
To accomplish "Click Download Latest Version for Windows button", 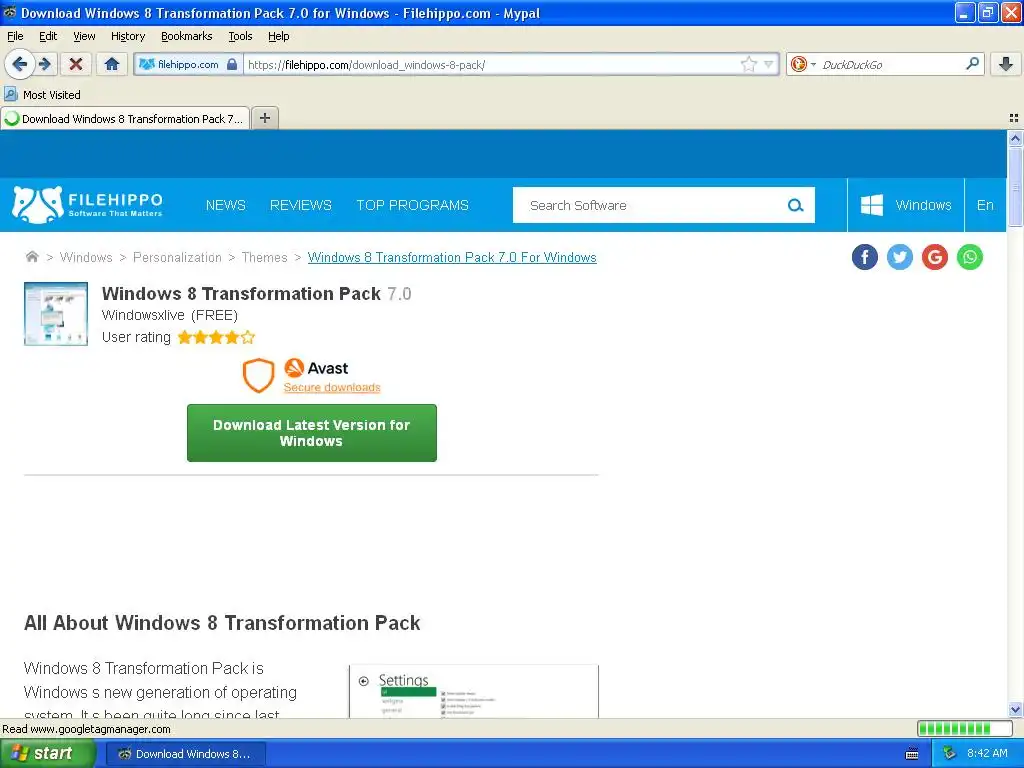I will (x=312, y=433).
